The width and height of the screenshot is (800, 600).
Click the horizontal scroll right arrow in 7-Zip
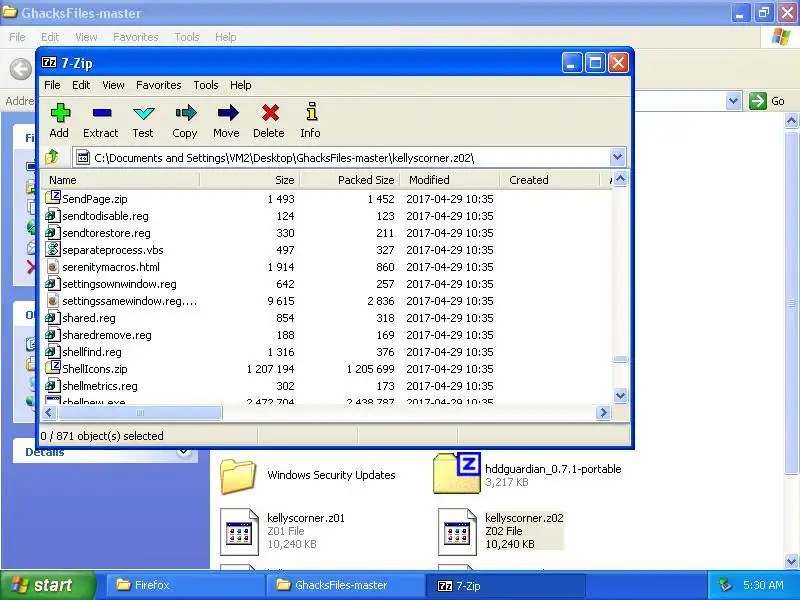[x=604, y=412]
